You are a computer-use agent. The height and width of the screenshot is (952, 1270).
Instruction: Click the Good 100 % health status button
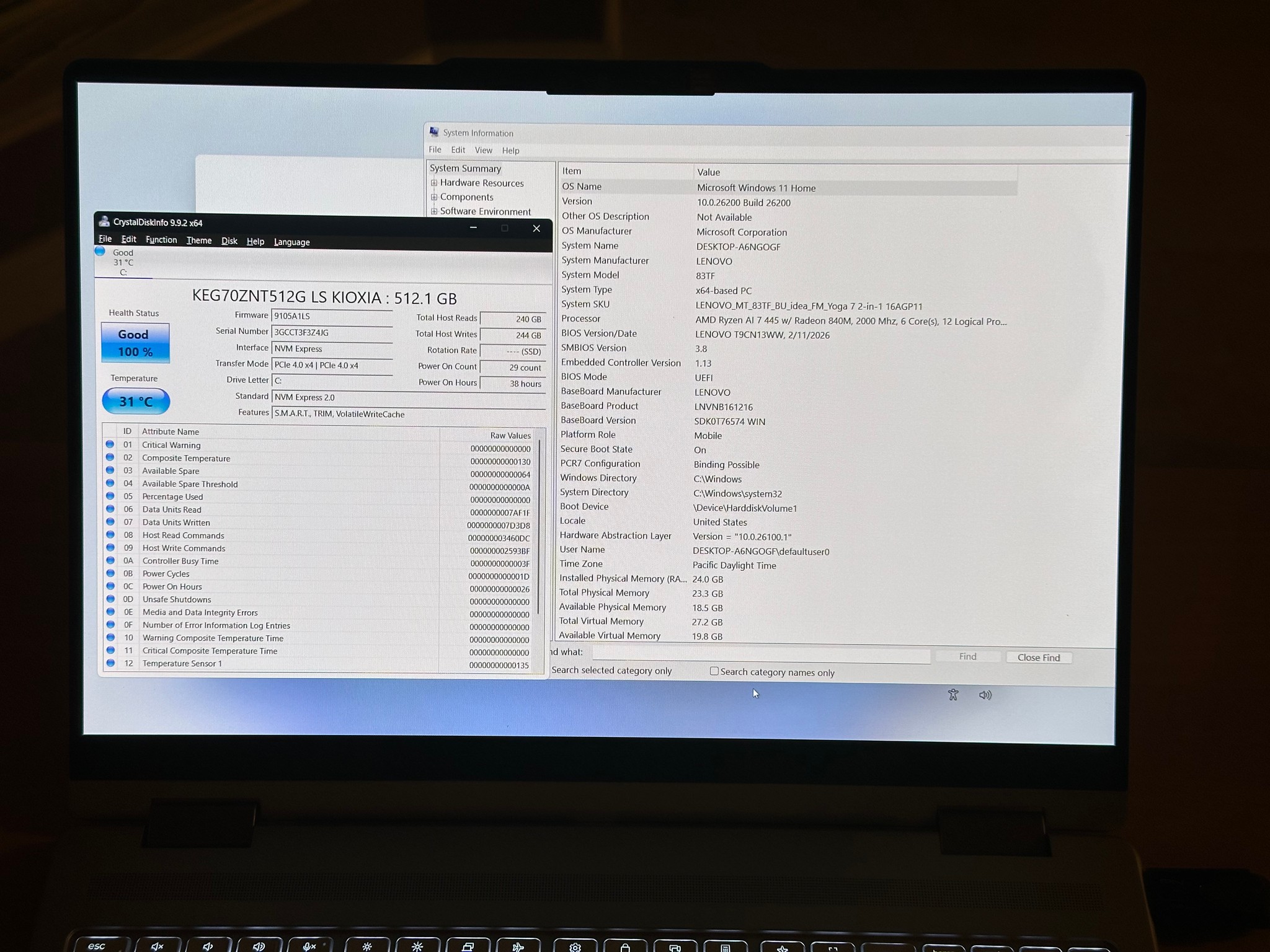135,343
